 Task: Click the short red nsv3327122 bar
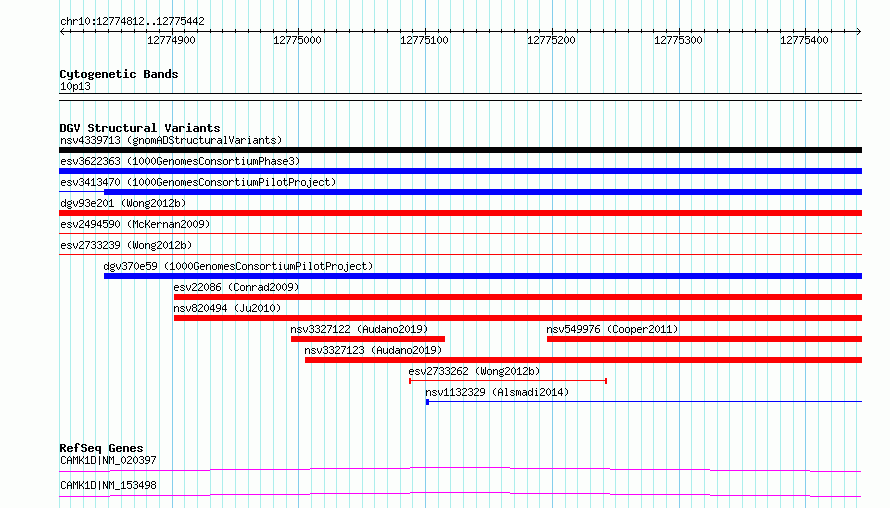click(368, 339)
